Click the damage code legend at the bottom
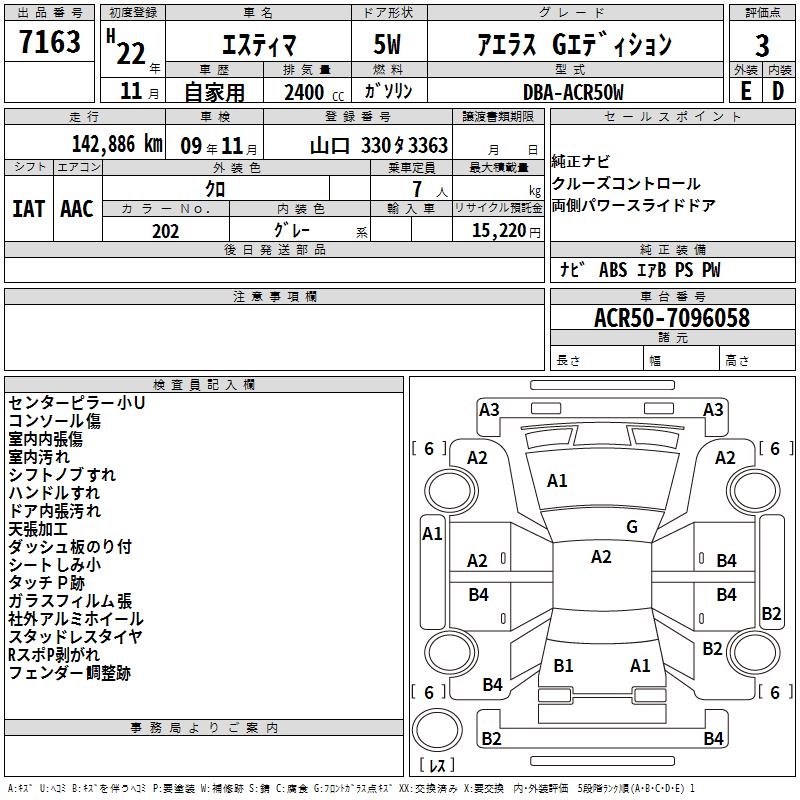The width and height of the screenshot is (800, 800). pyautogui.click(x=352, y=789)
